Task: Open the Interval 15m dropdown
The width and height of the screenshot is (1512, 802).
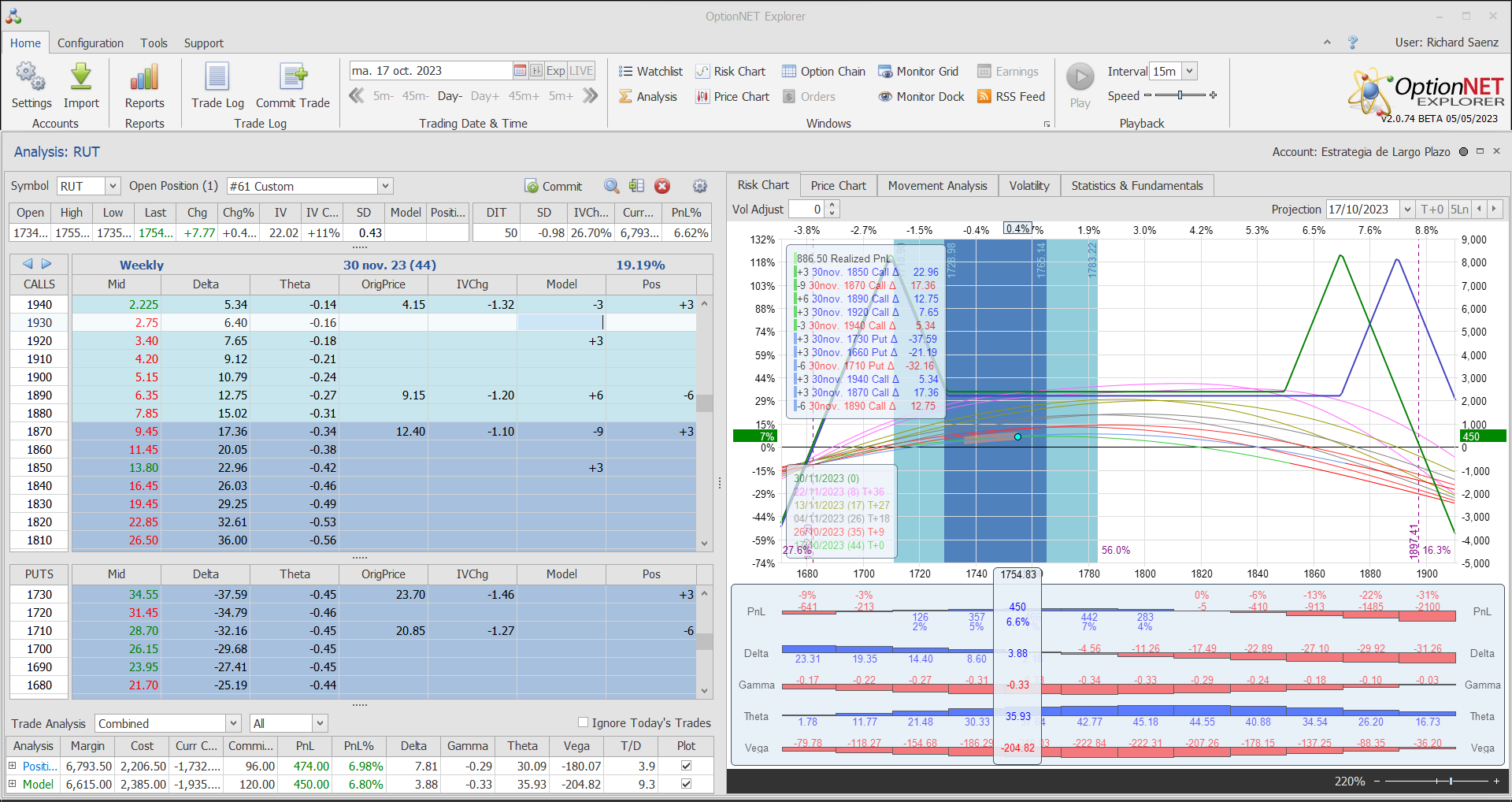Action: pos(1190,71)
